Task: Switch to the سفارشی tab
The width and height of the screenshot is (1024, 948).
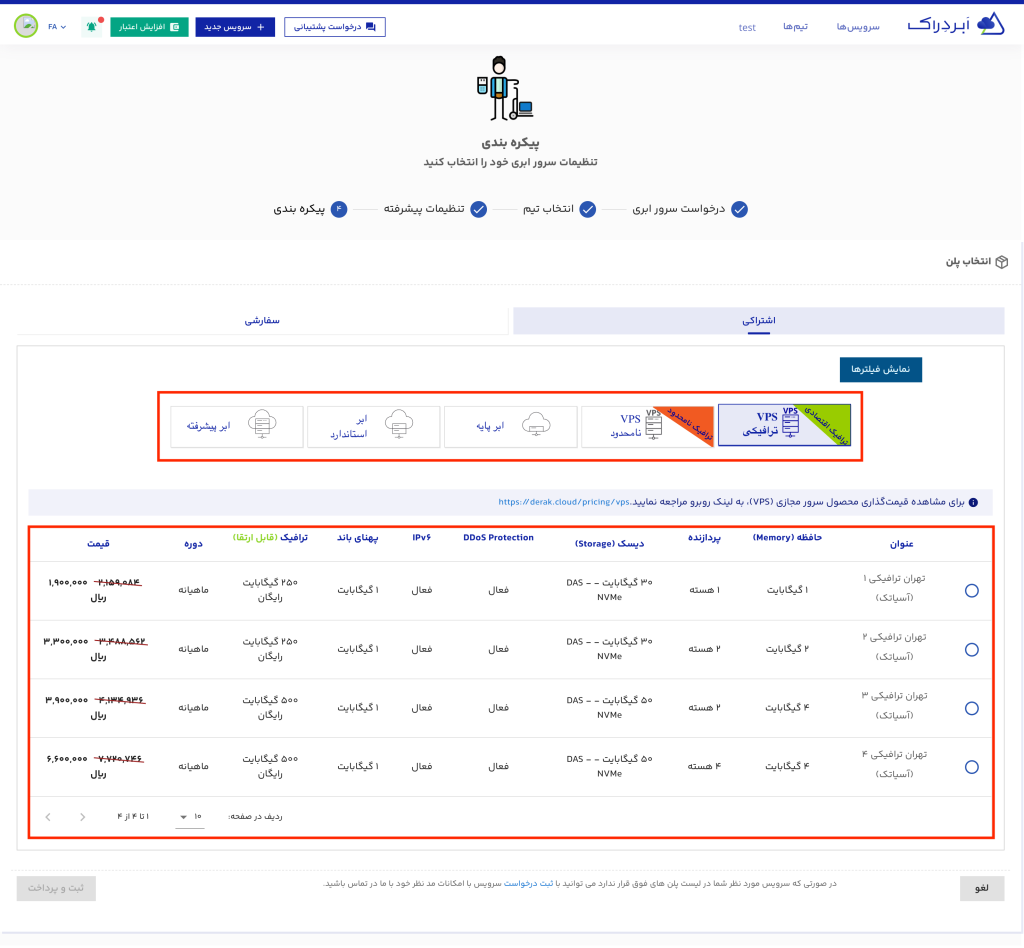Action: click(x=265, y=321)
